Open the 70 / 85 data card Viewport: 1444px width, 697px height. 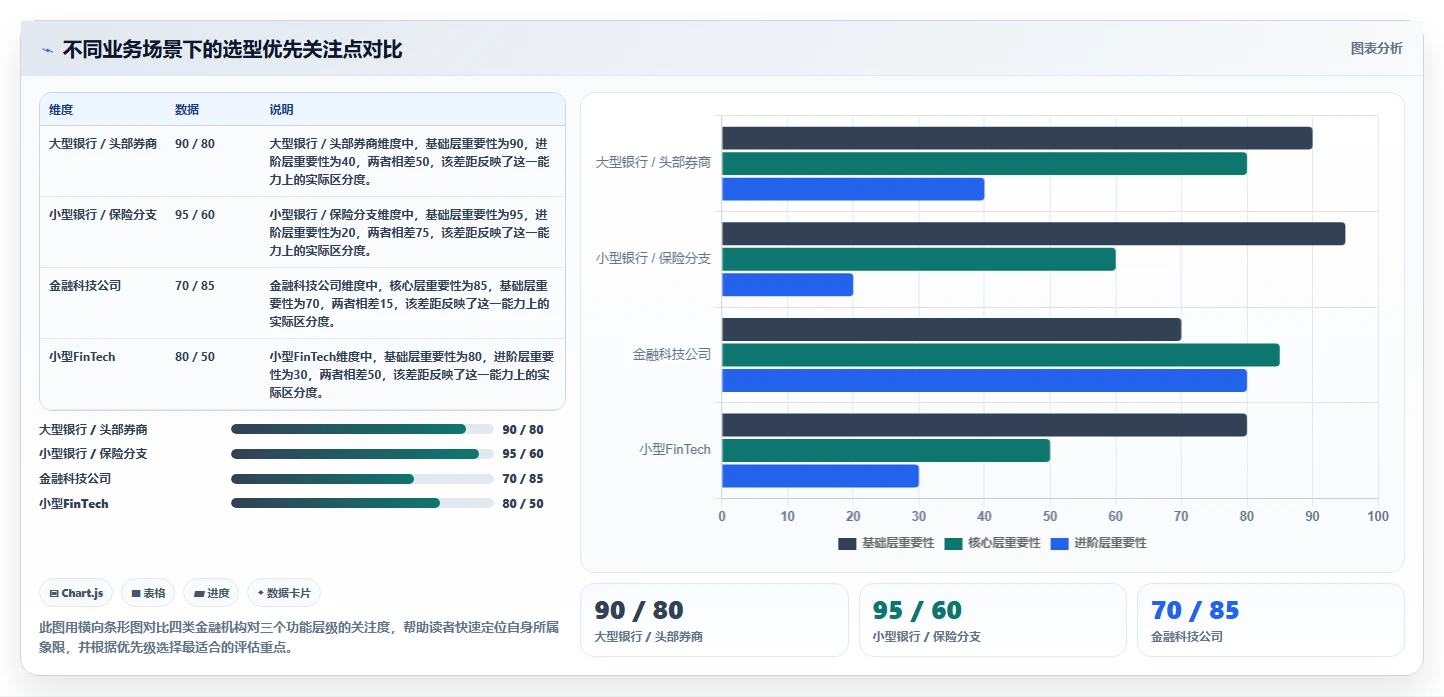pos(1271,620)
